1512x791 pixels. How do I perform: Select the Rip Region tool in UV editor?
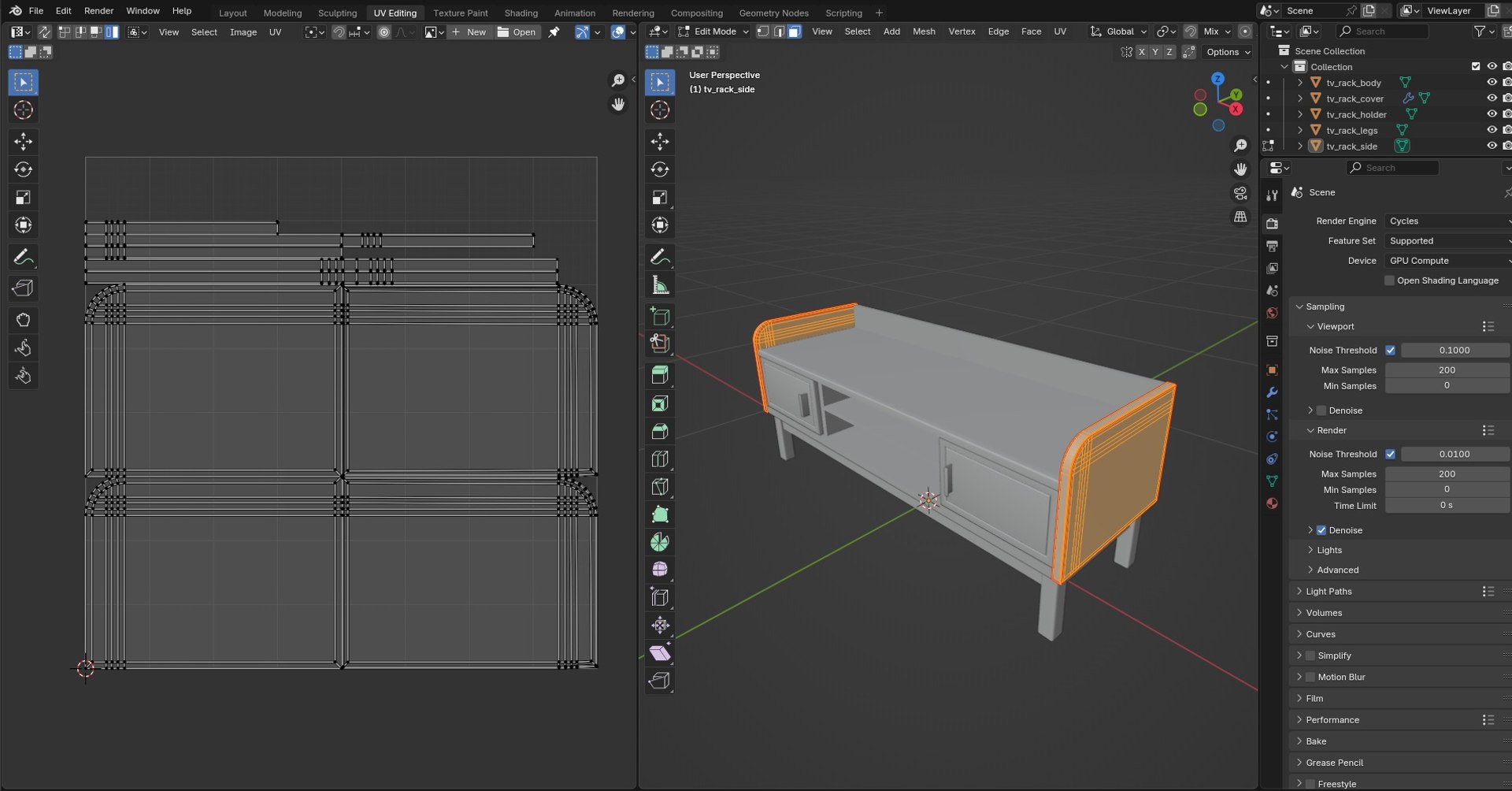click(x=23, y=288)
